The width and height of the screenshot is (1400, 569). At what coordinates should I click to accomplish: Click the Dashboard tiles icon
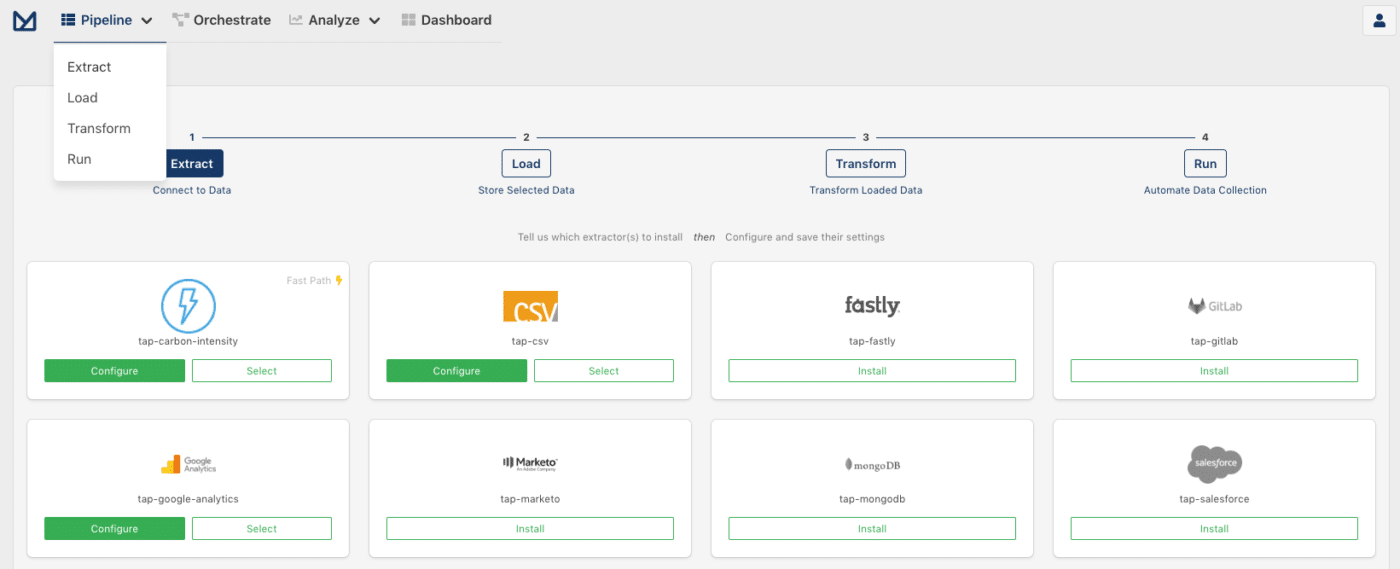[408, 20]
